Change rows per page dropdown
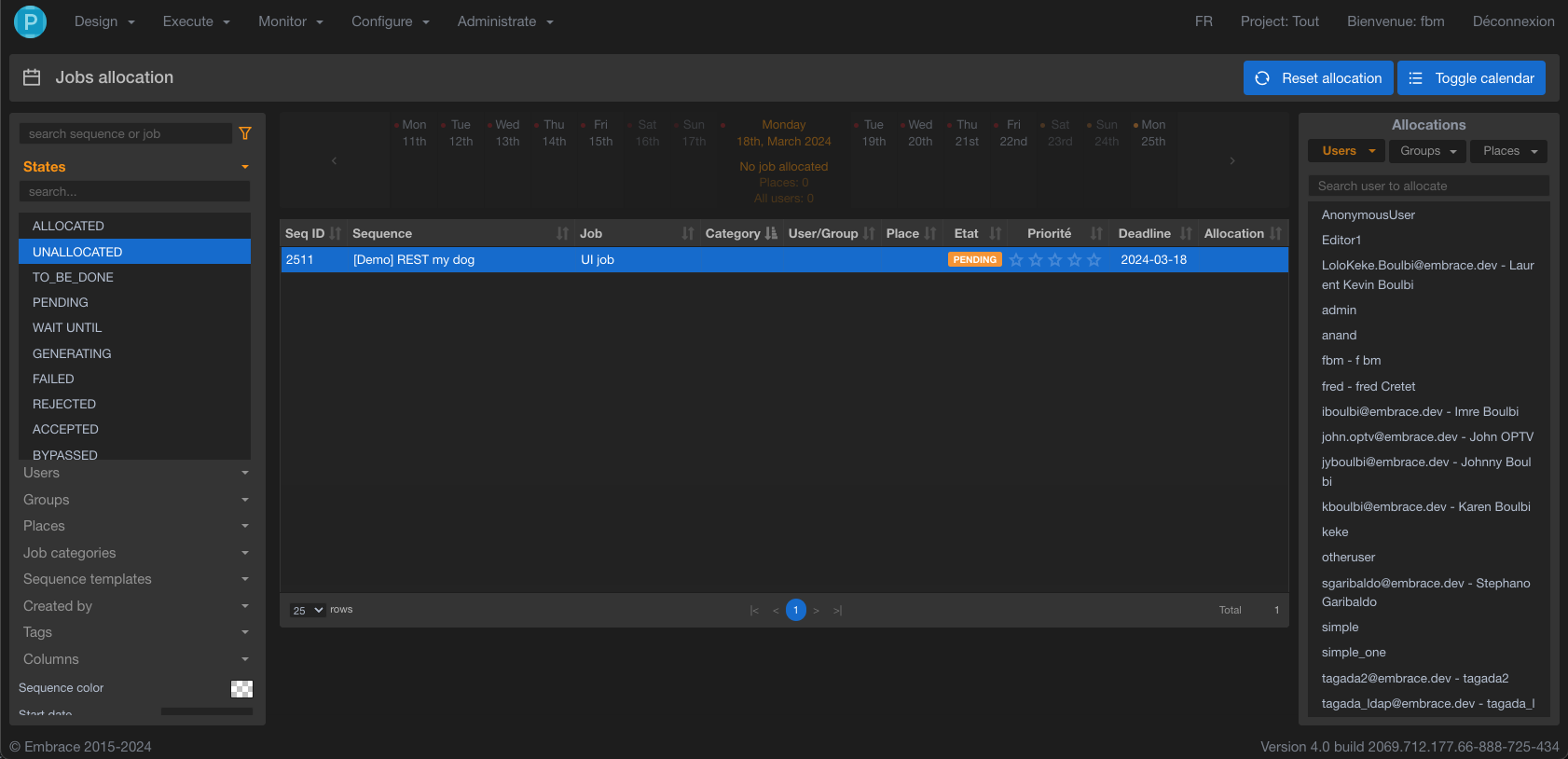1568x759 pixels. [x=308, y=611]
